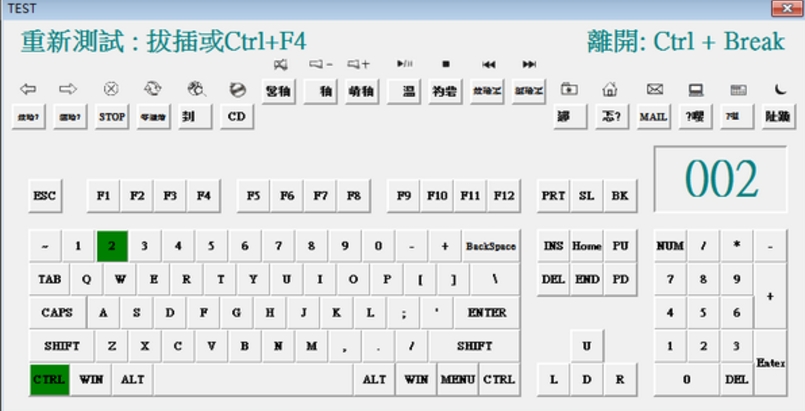
Task: Click the envelope mail icon
Action: (654, 89)
